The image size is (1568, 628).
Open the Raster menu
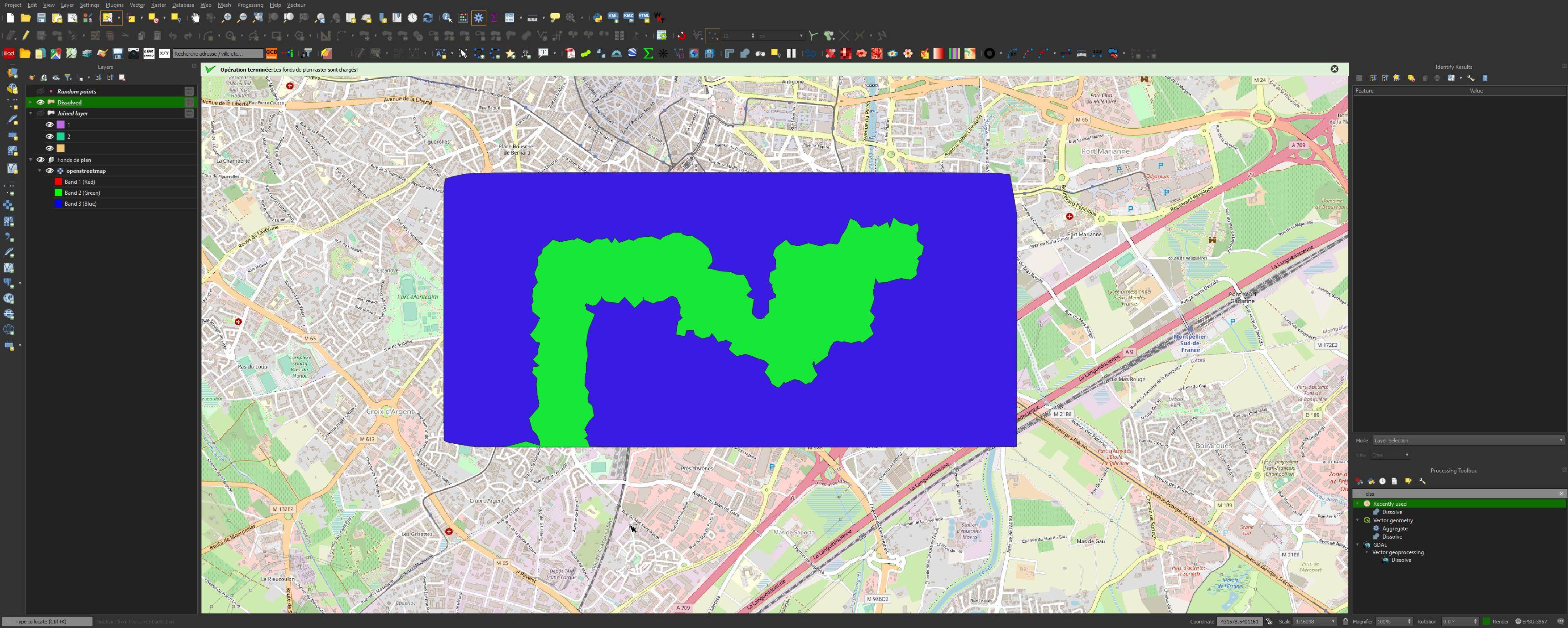158,5
